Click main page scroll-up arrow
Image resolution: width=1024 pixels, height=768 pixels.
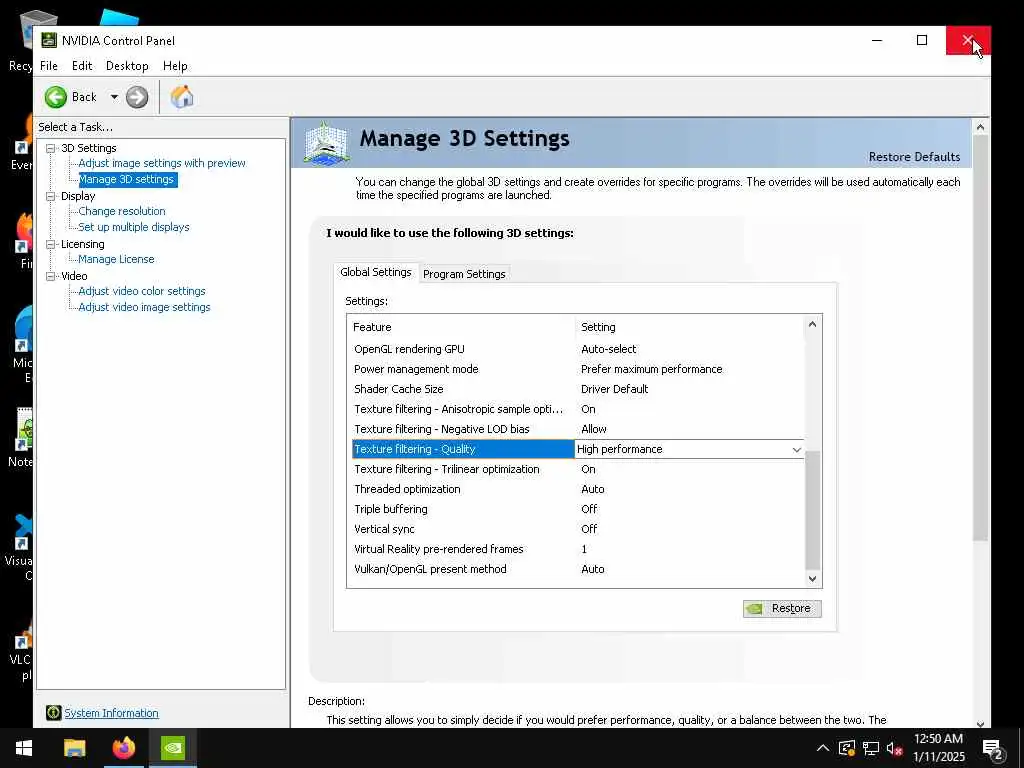pos(980,127)
